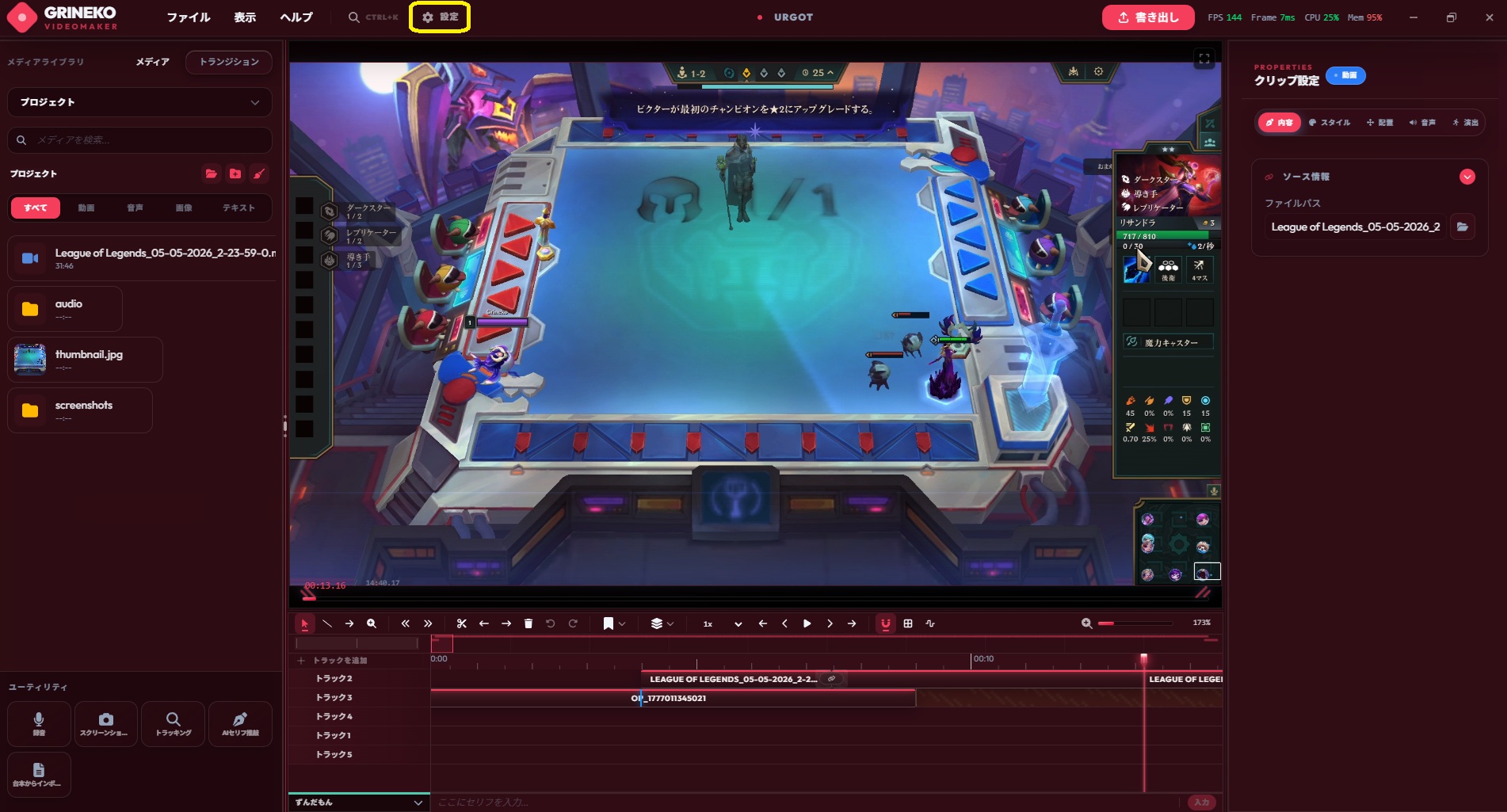This screenshot has height=812, width=1507.
Task: Open the camera screenshot utility
Action: click(x=105, y=724)
